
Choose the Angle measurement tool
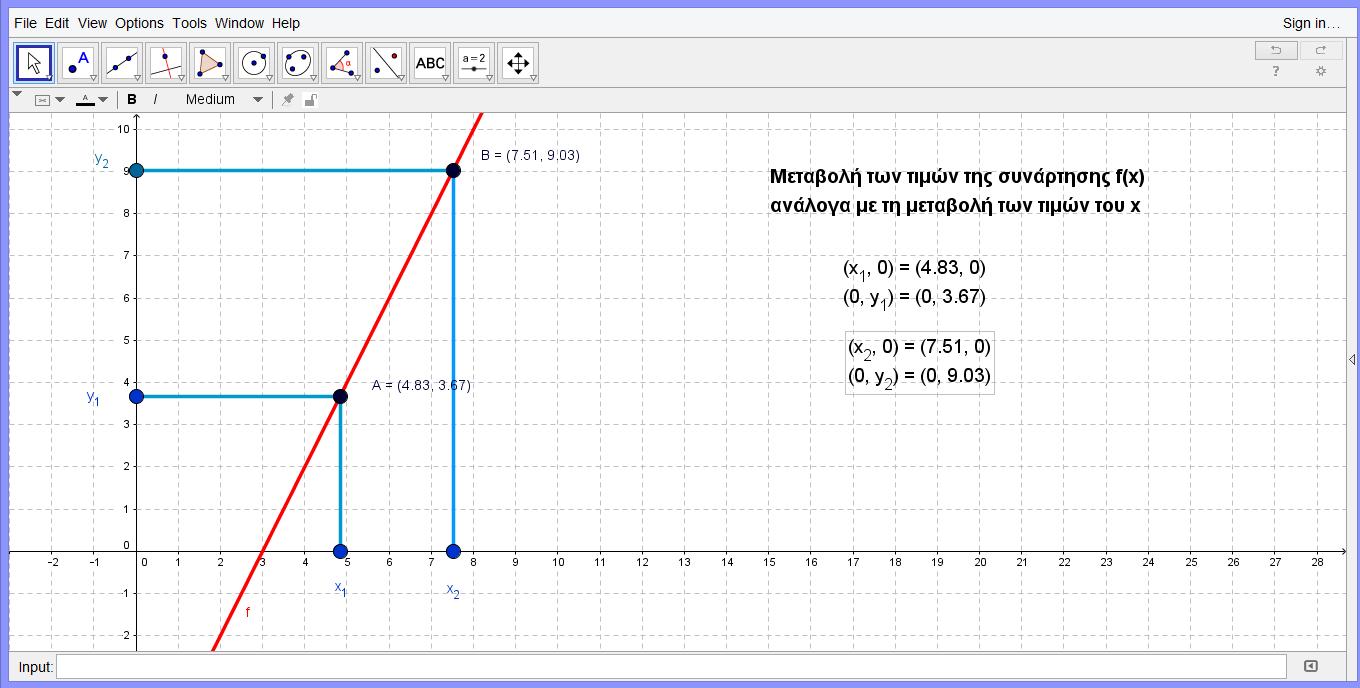click(x=342, y=63)
